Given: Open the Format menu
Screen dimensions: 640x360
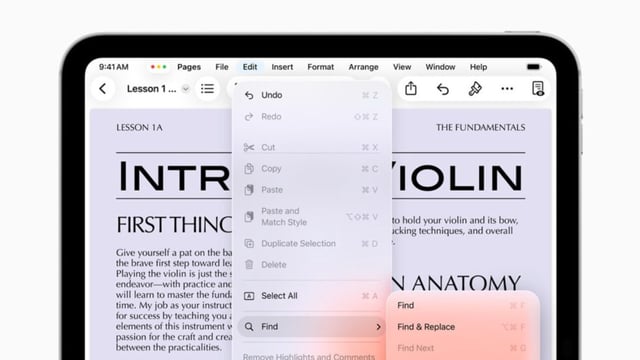Looking at the screenshot, I should 320,67.
